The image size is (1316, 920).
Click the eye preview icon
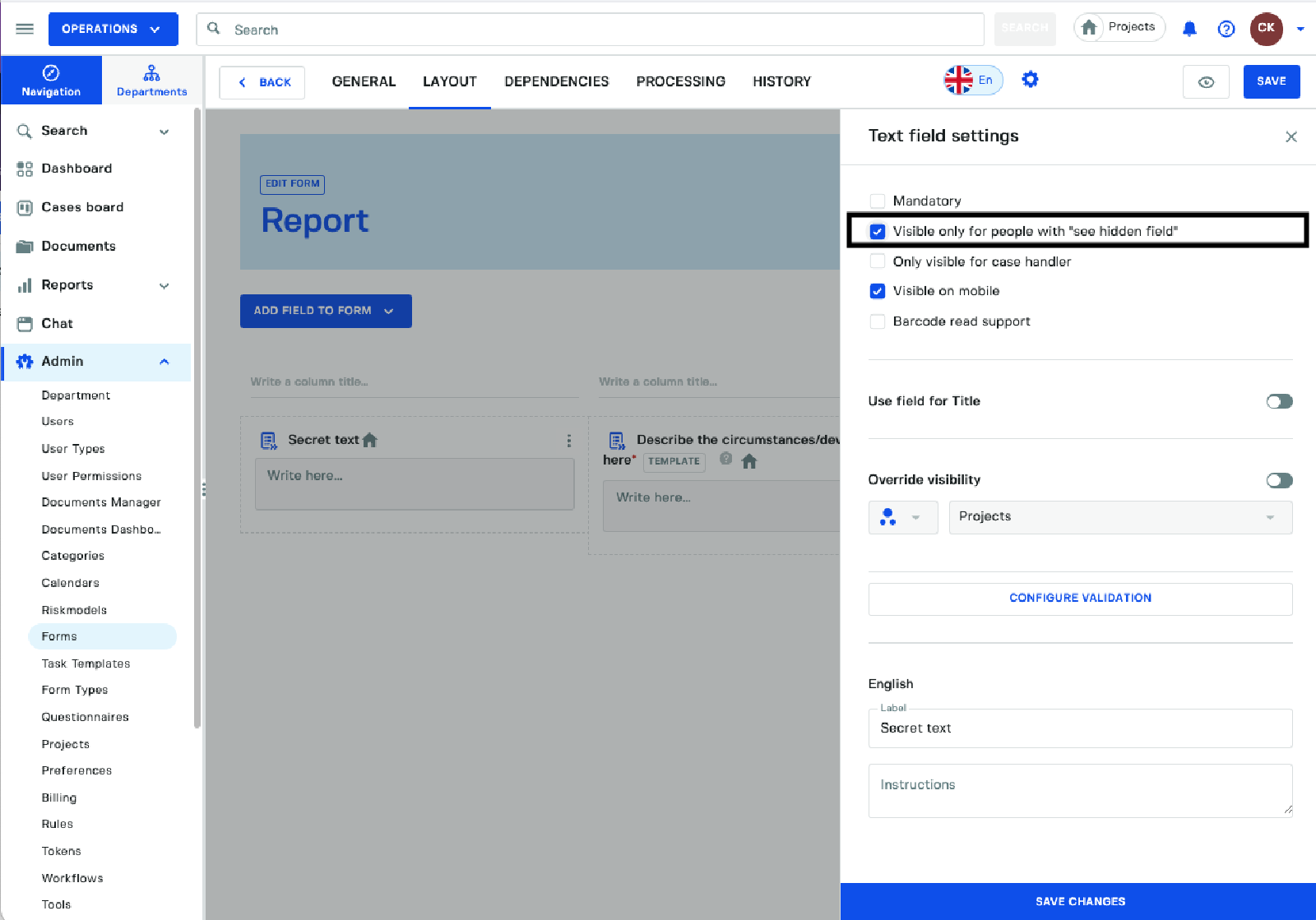(x=1206, y=81)
